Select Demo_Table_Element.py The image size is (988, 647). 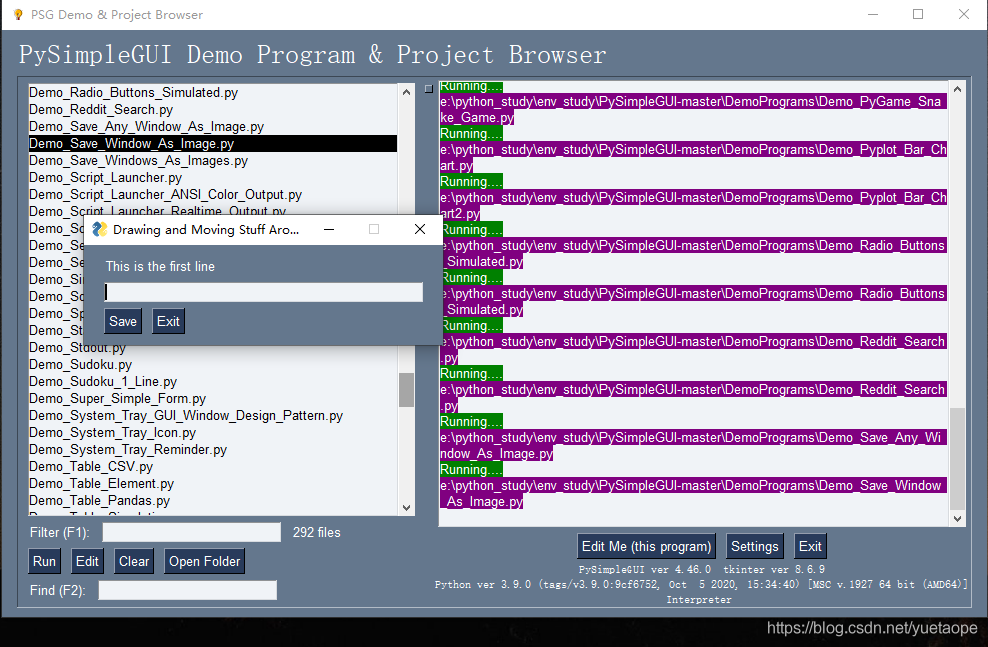coord(213,484)
